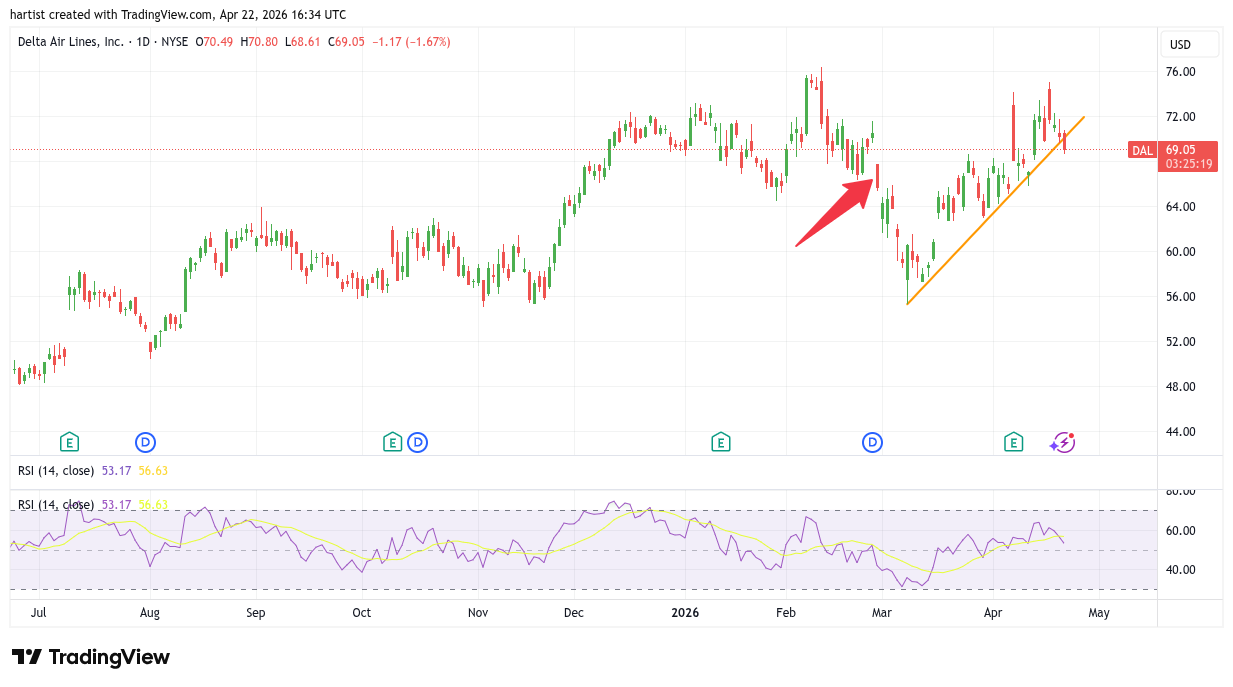Open the USD currency selector
This screenshot has height=687, width=1233.
[x=1189, y=44]
